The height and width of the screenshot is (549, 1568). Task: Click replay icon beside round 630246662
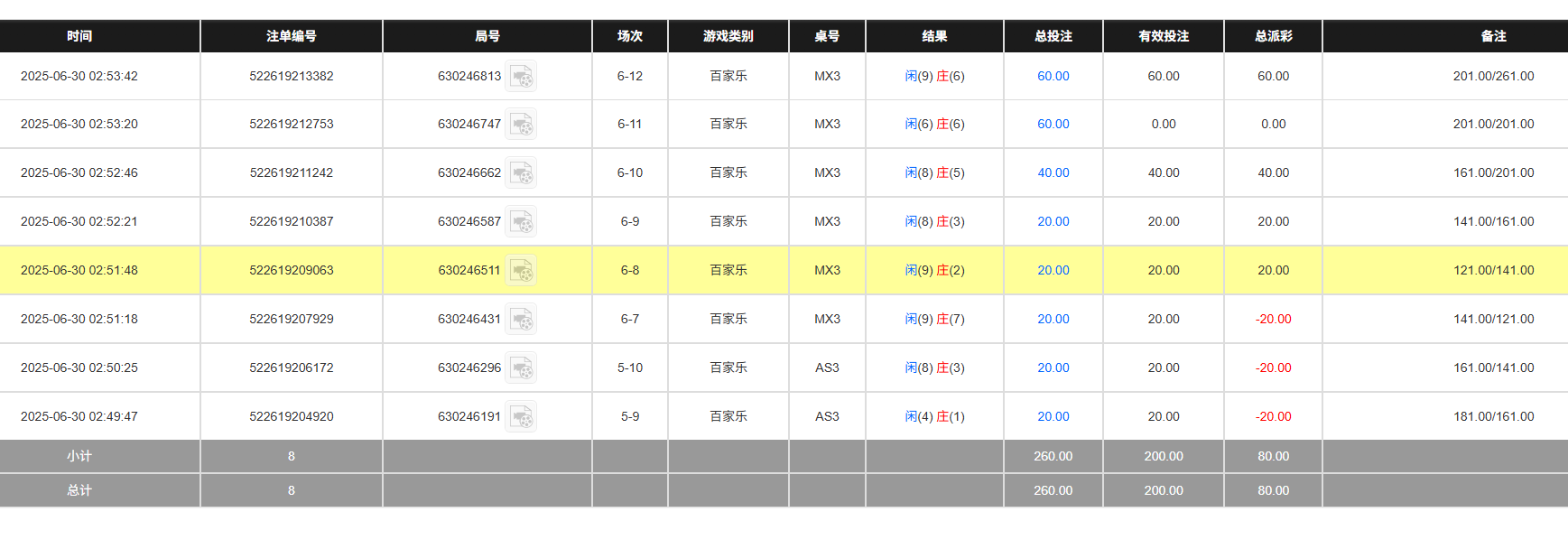click(x=521, y=173)
